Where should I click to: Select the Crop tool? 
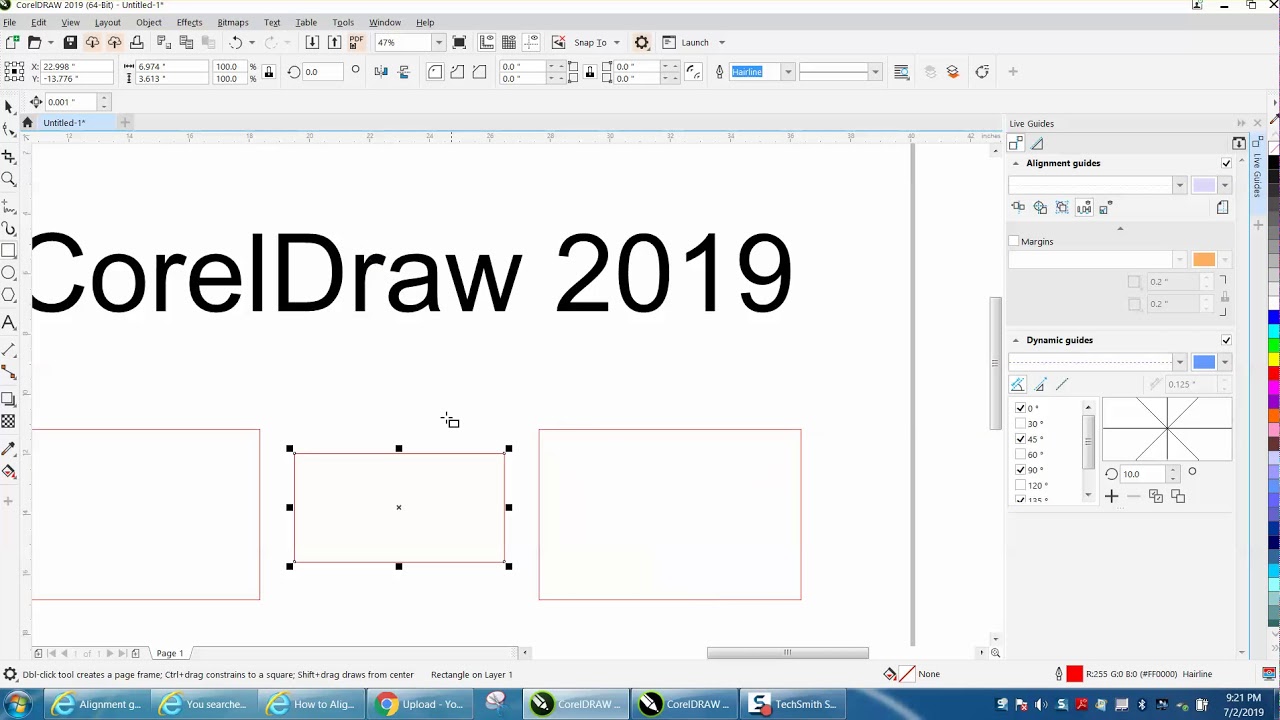tap(9, 156)
